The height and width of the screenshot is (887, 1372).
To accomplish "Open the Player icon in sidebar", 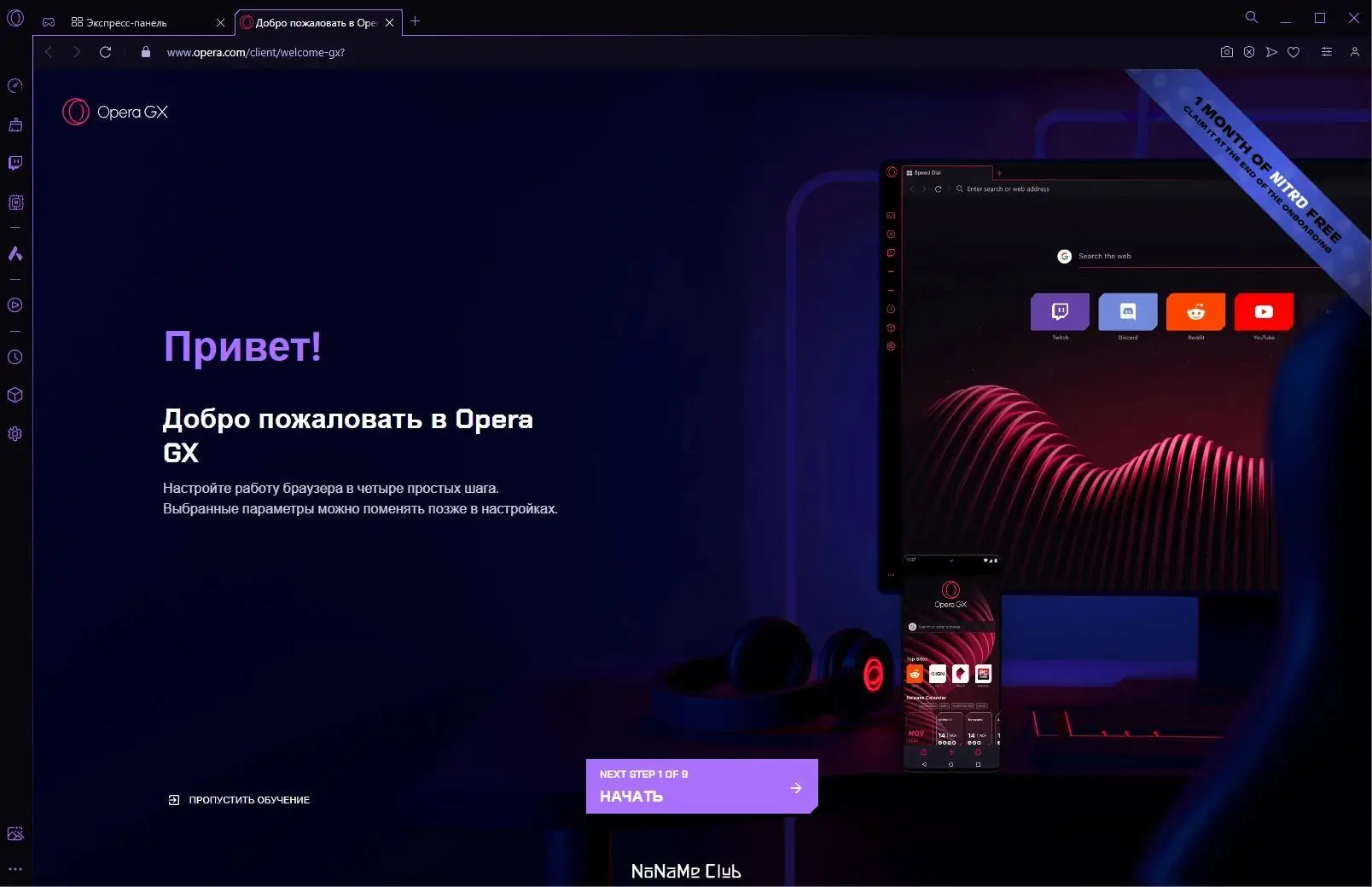I will click(15, 305).
